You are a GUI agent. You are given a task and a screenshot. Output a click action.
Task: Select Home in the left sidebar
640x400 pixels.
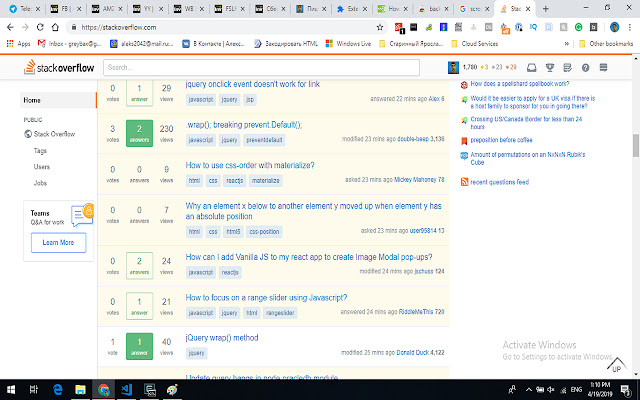(58, 100)
